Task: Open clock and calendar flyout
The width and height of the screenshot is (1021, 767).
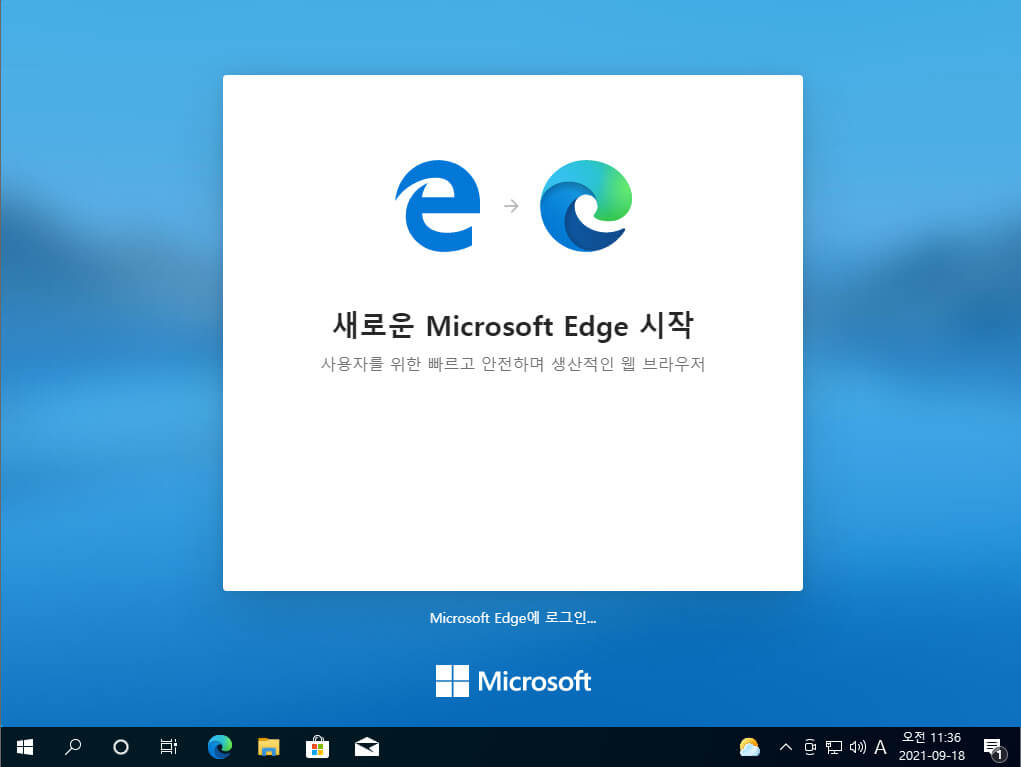Action: (931, 747)
